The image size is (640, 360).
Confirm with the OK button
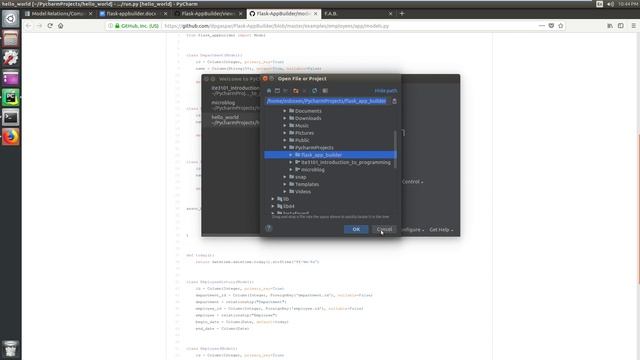(356, 229)
